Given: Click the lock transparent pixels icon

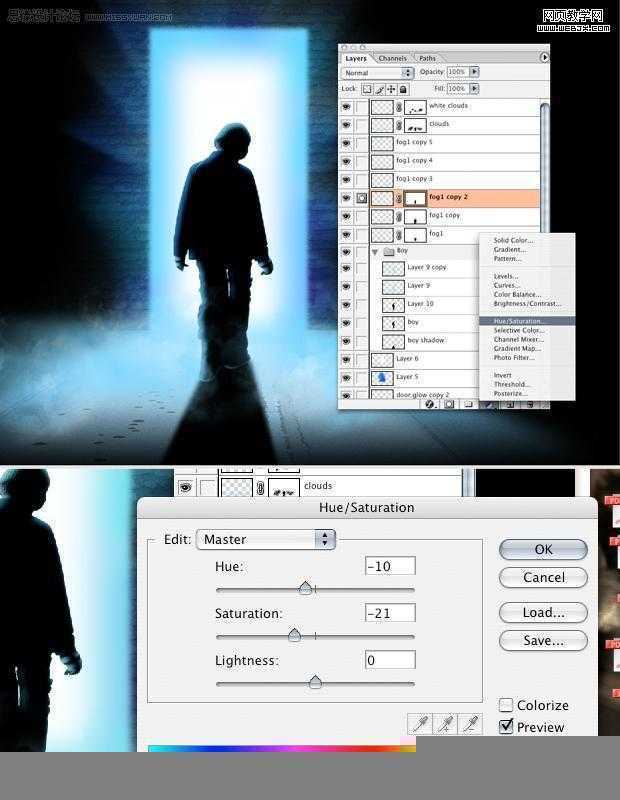Looking at the screenshot, I should click(367, 89).
